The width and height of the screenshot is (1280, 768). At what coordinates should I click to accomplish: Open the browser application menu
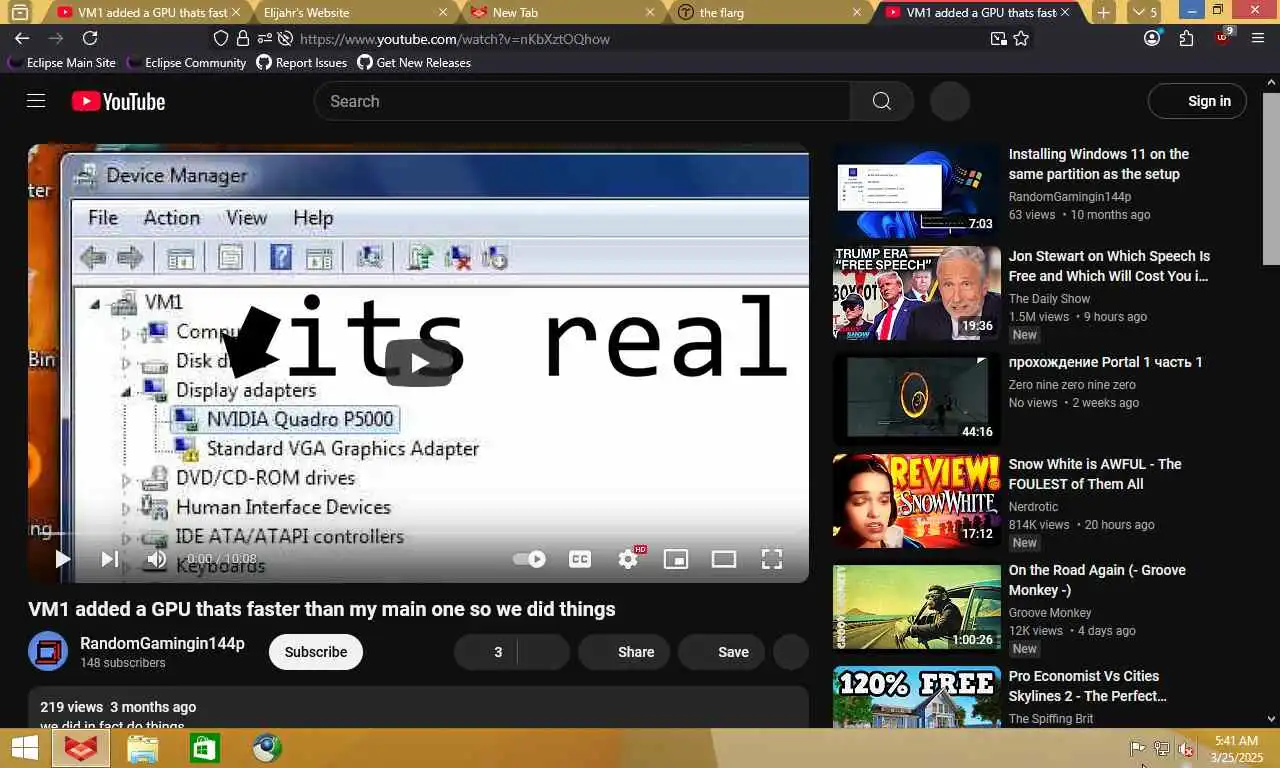click(x=1259, y=38)
